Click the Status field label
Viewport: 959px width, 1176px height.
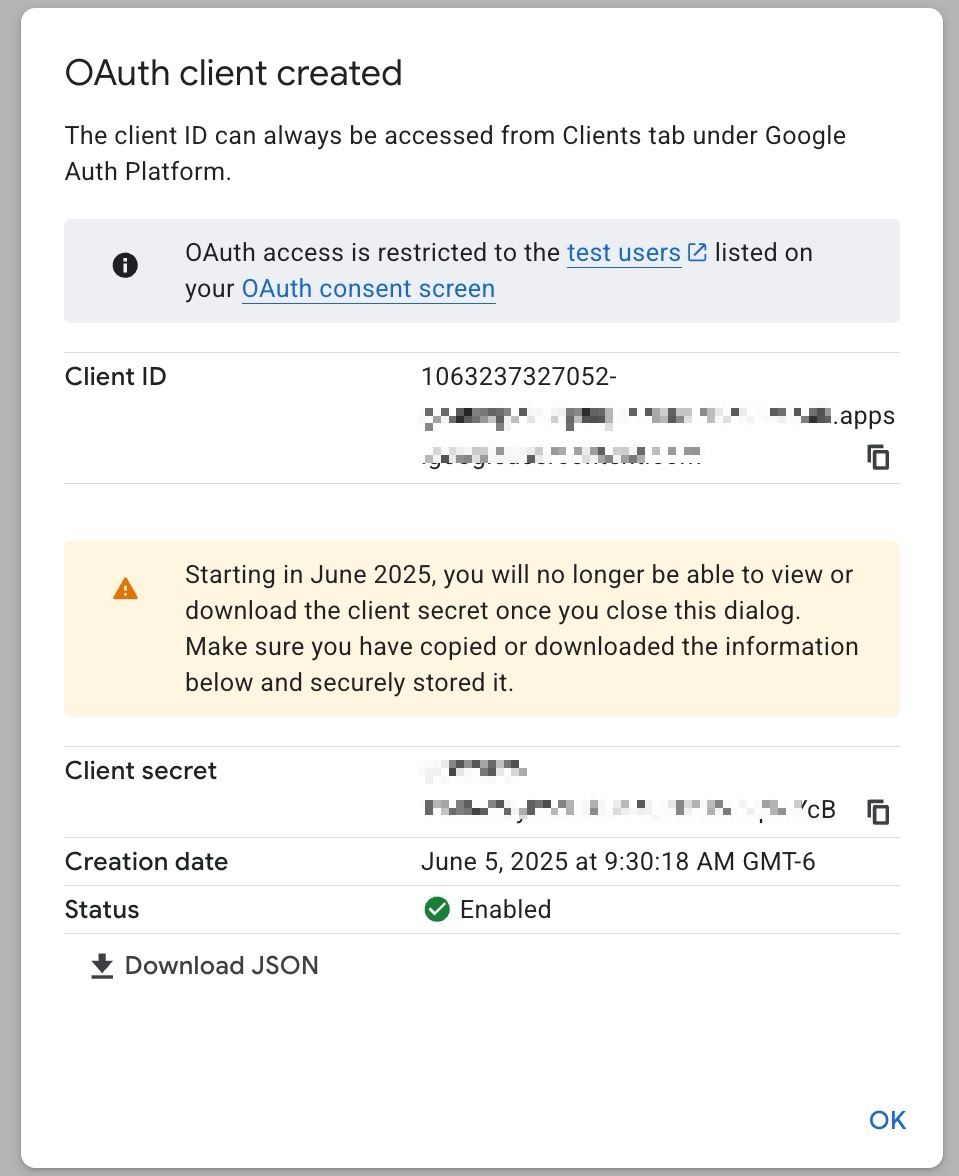(x=102, y=910)
